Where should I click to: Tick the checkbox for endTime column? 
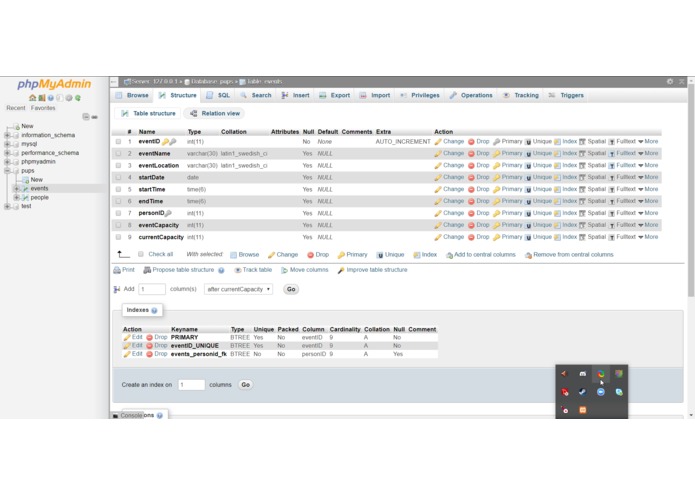pos(118,202)
